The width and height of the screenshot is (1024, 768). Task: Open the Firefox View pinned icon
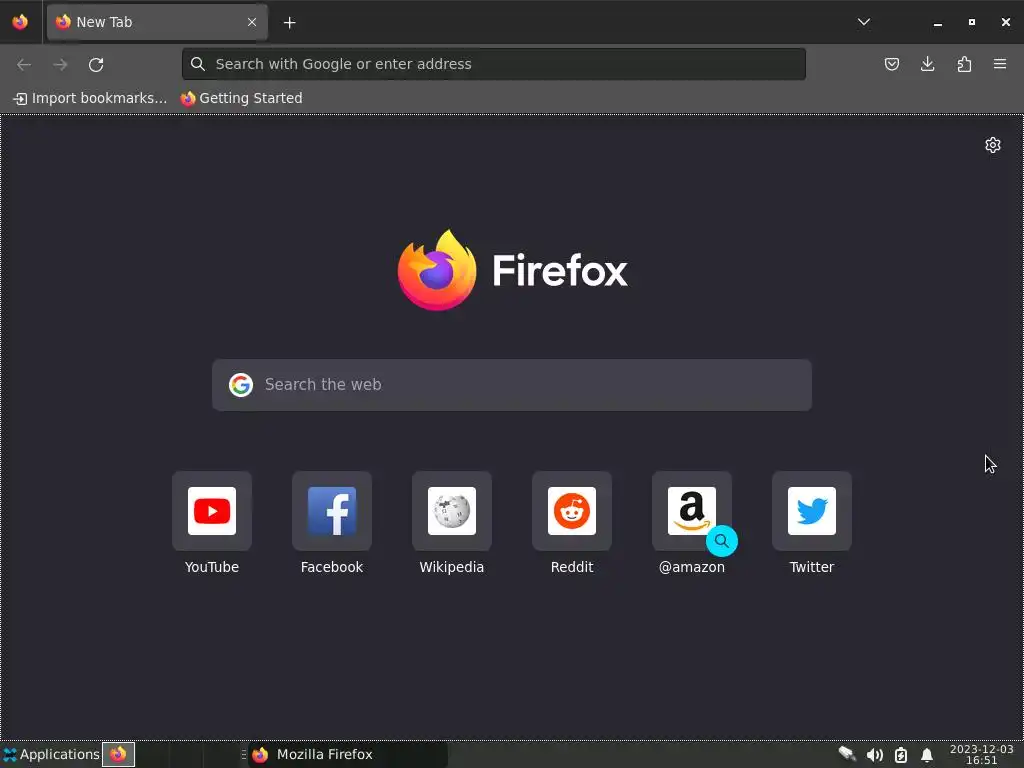(x=20, y=22)
